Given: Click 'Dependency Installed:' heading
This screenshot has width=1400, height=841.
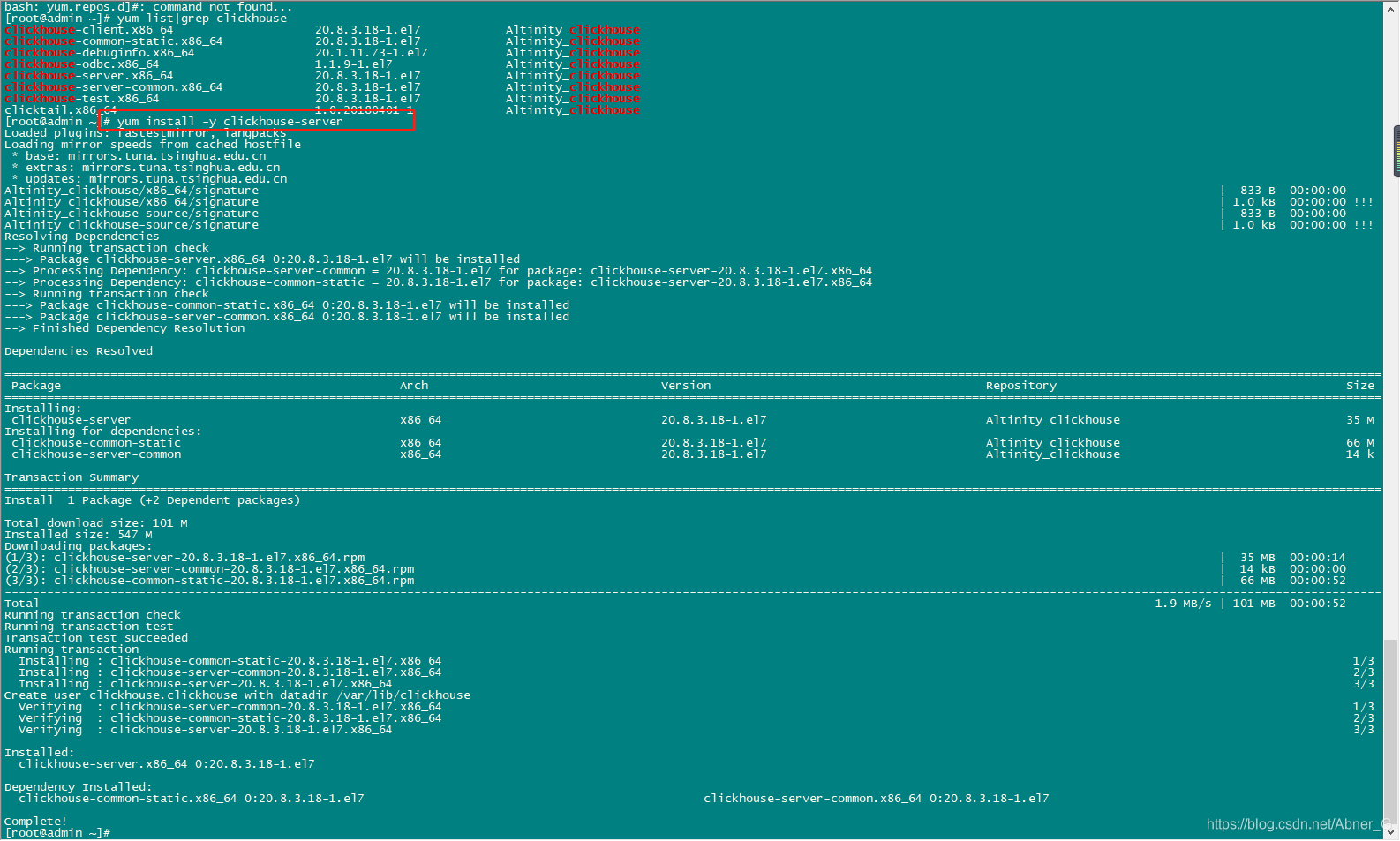Looking at the screenshot, I should point(79,786).
